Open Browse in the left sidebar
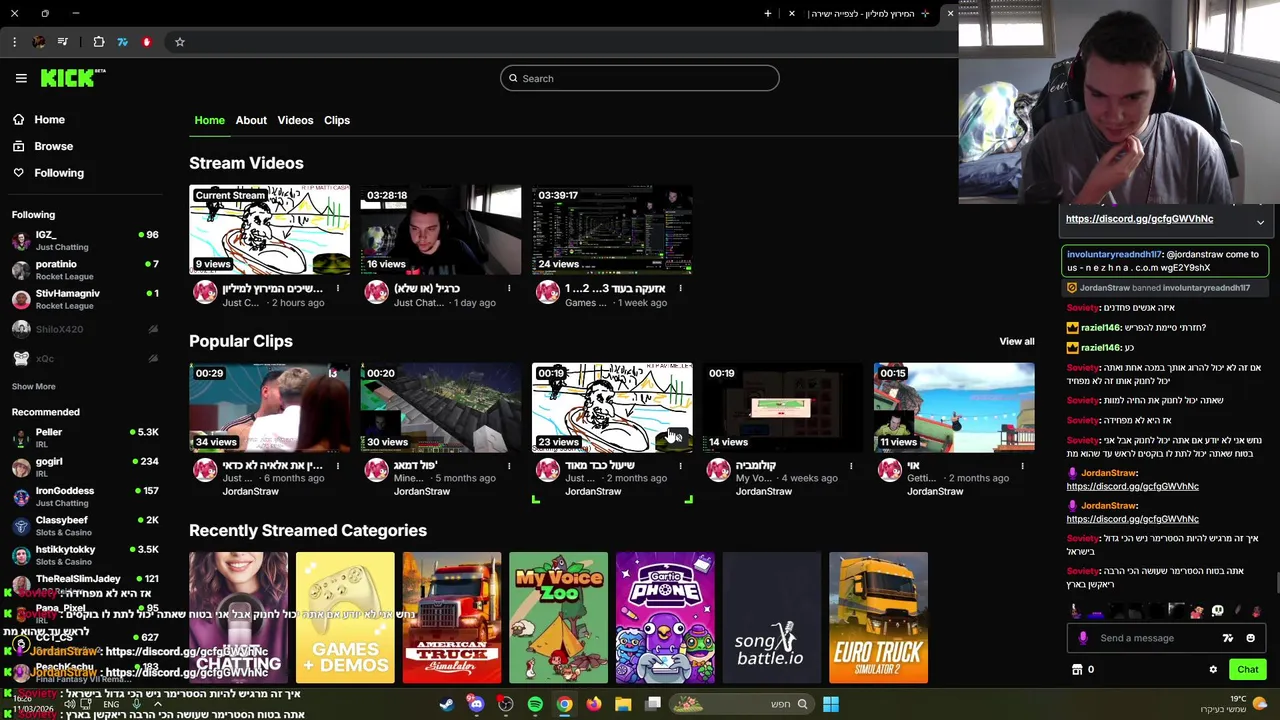The width and height of the screenshot is (1280, 720). [43, 146]
